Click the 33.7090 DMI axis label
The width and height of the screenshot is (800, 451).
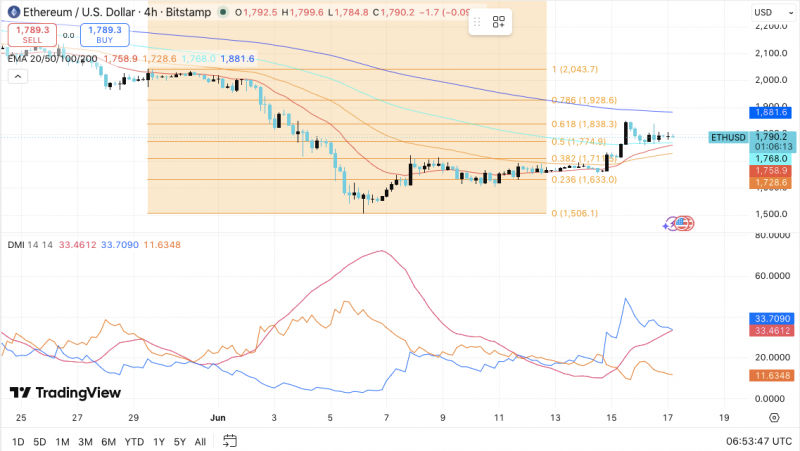point(771,318)
